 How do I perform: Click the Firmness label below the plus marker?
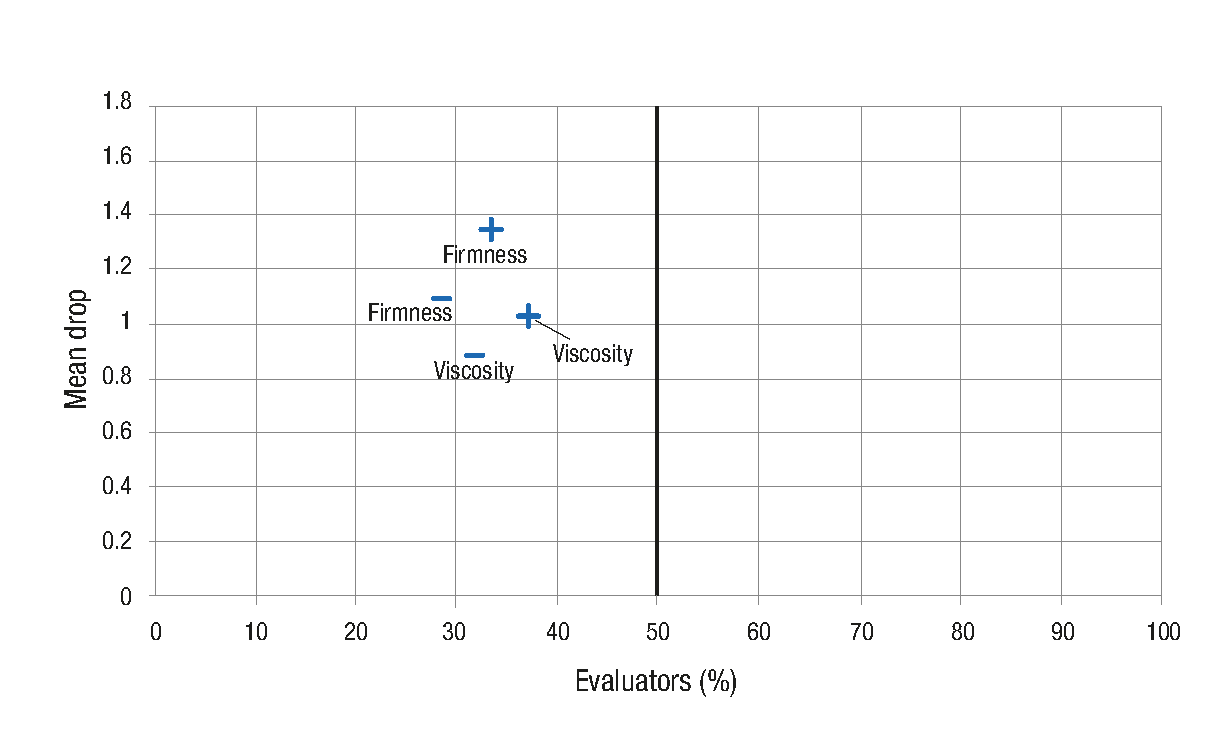[485, 254]
